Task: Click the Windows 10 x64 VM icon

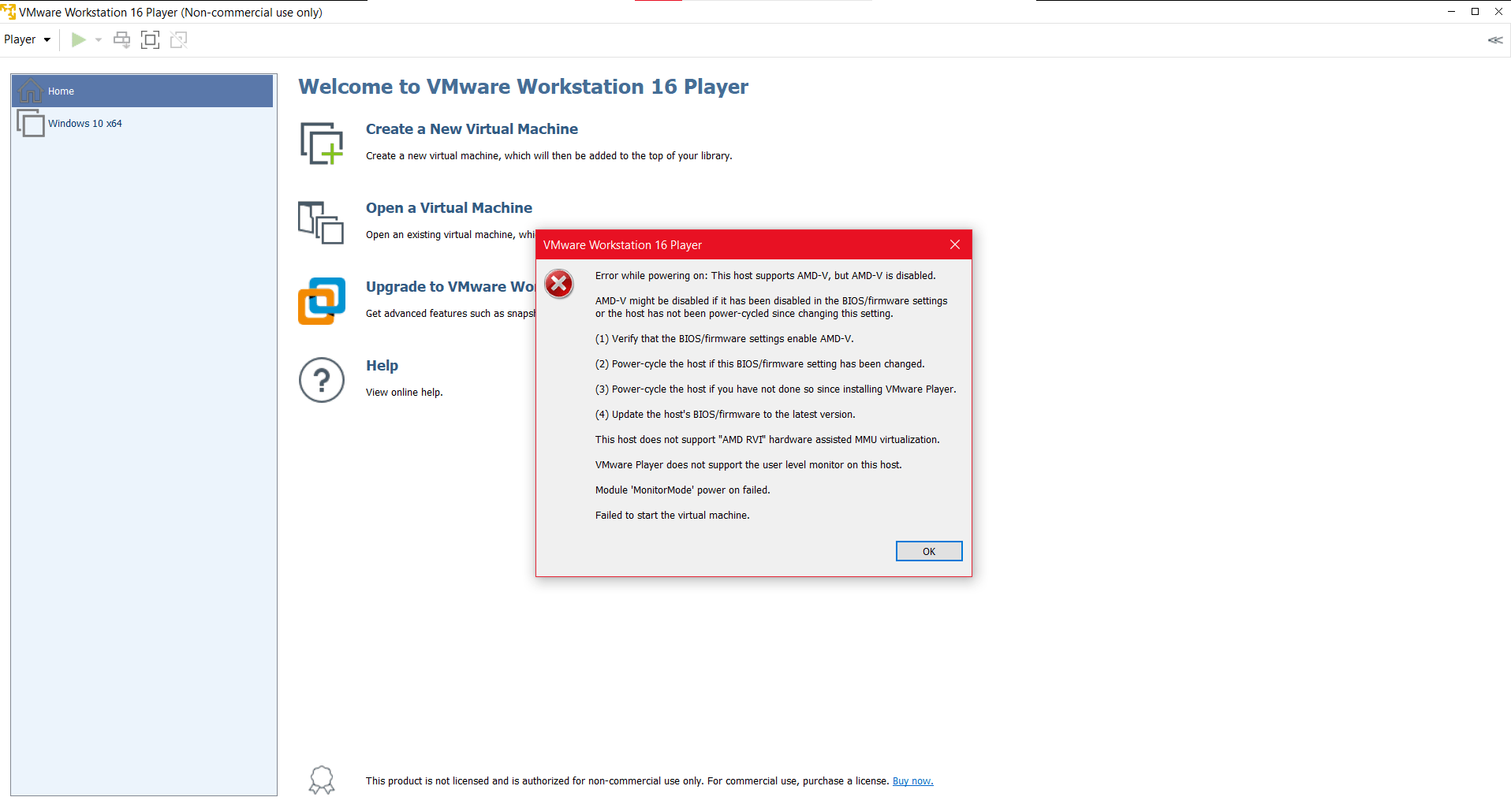Action: click(x=31, y=123)
